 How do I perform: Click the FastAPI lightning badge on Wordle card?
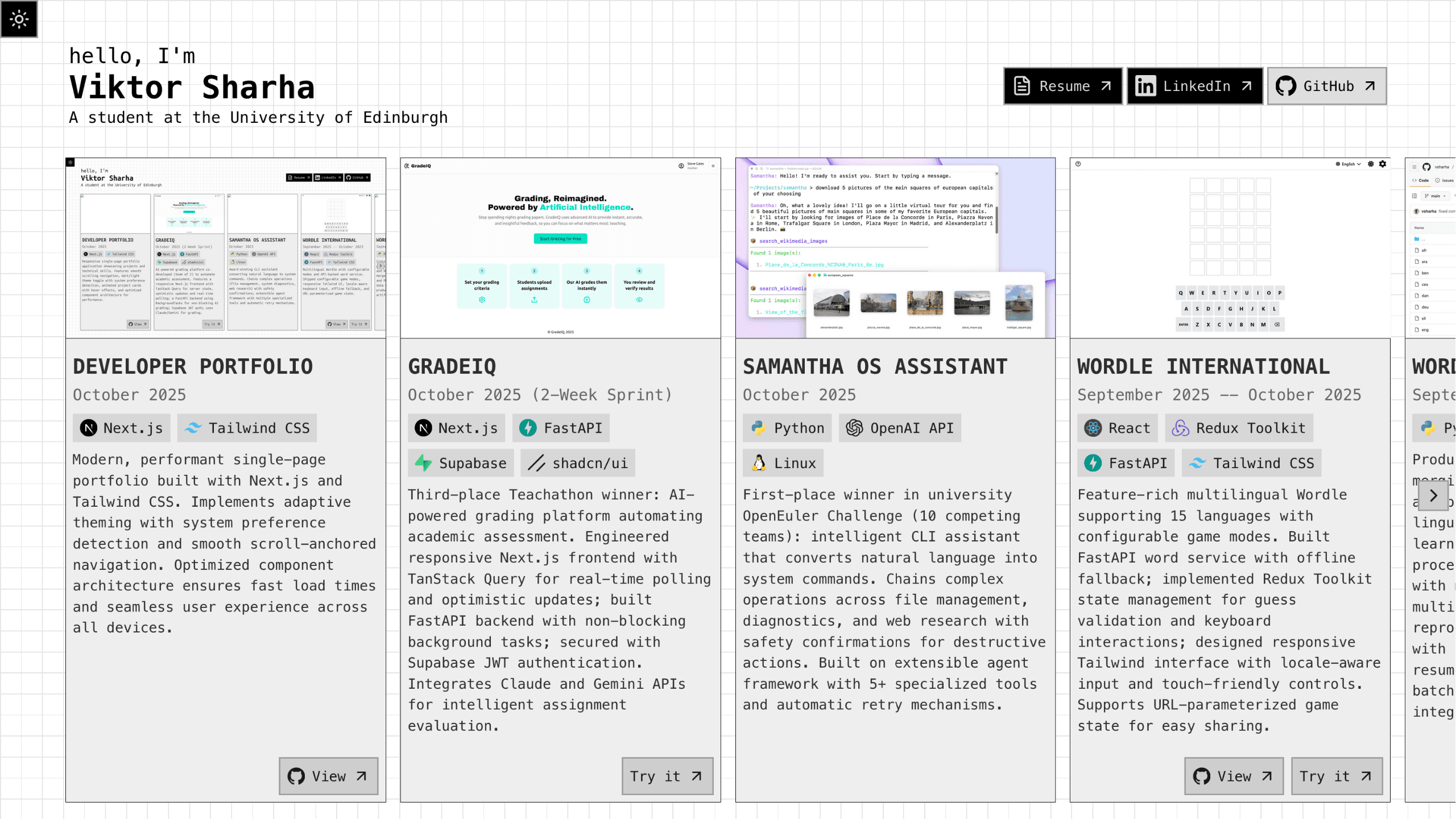[x=1125, y=462]
